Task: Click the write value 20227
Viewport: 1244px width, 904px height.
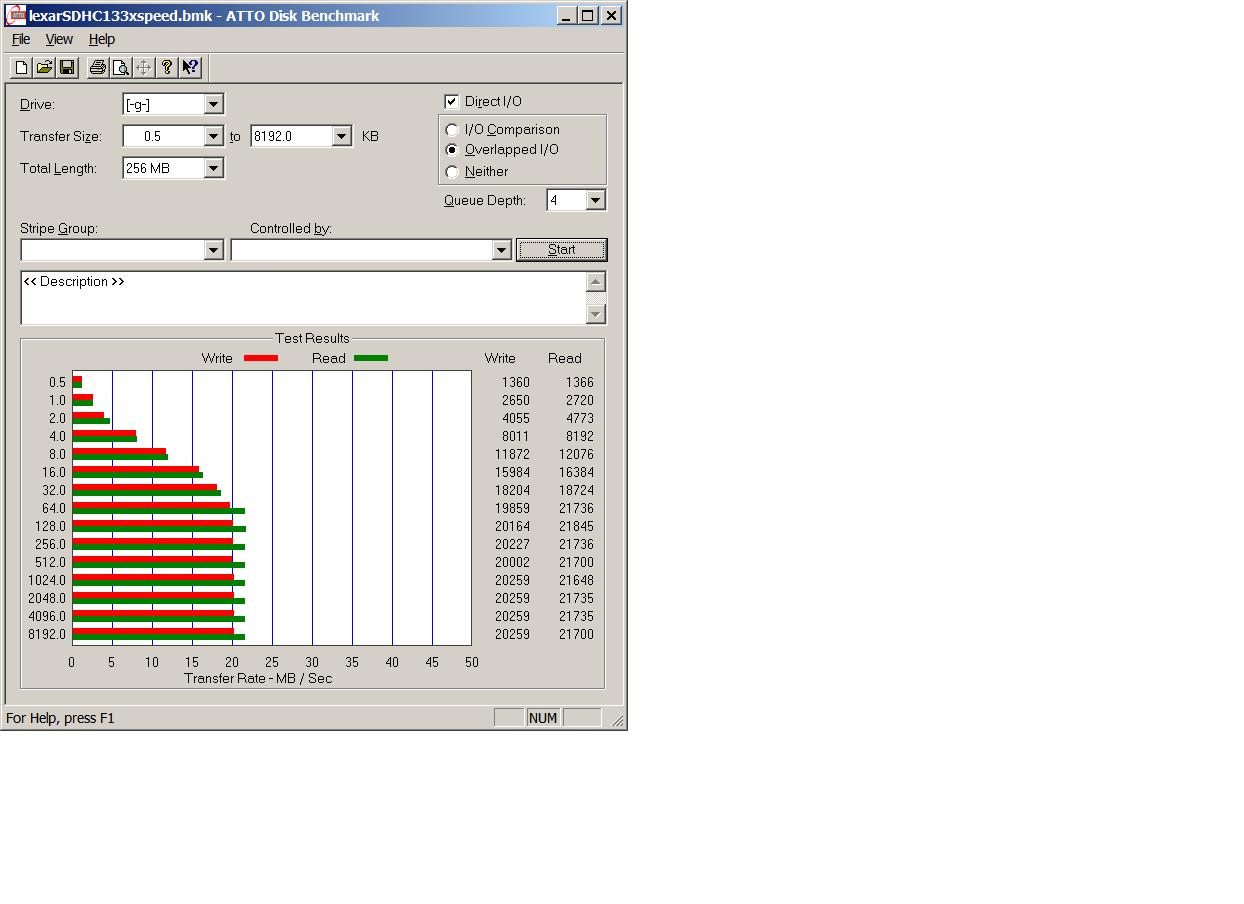Action: (512, 544)
